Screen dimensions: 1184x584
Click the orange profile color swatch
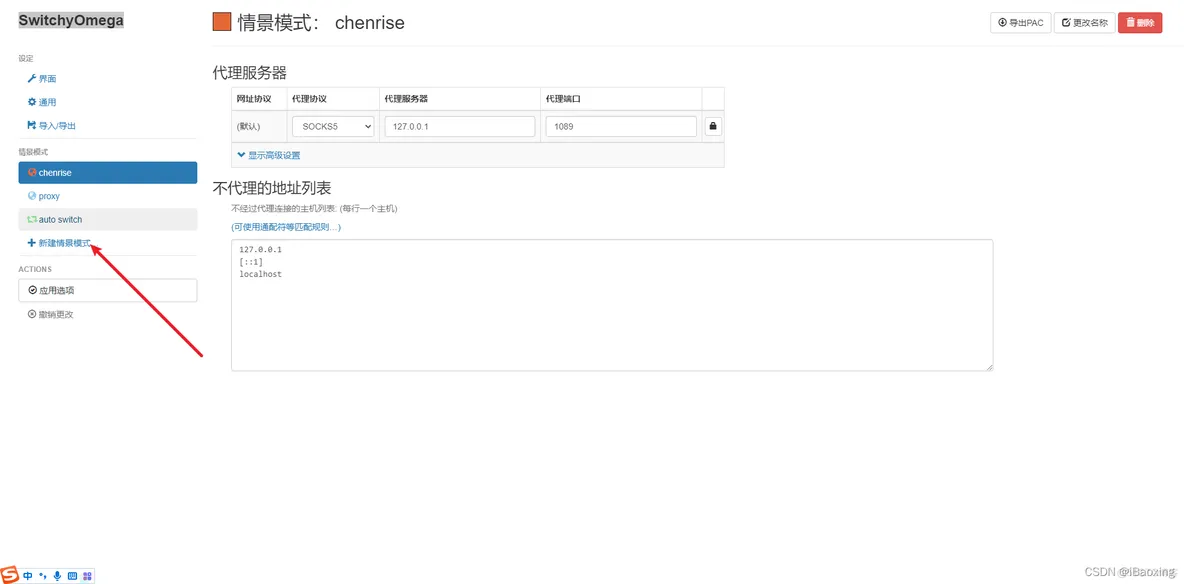pyautogui.click(x=222, y=22)
